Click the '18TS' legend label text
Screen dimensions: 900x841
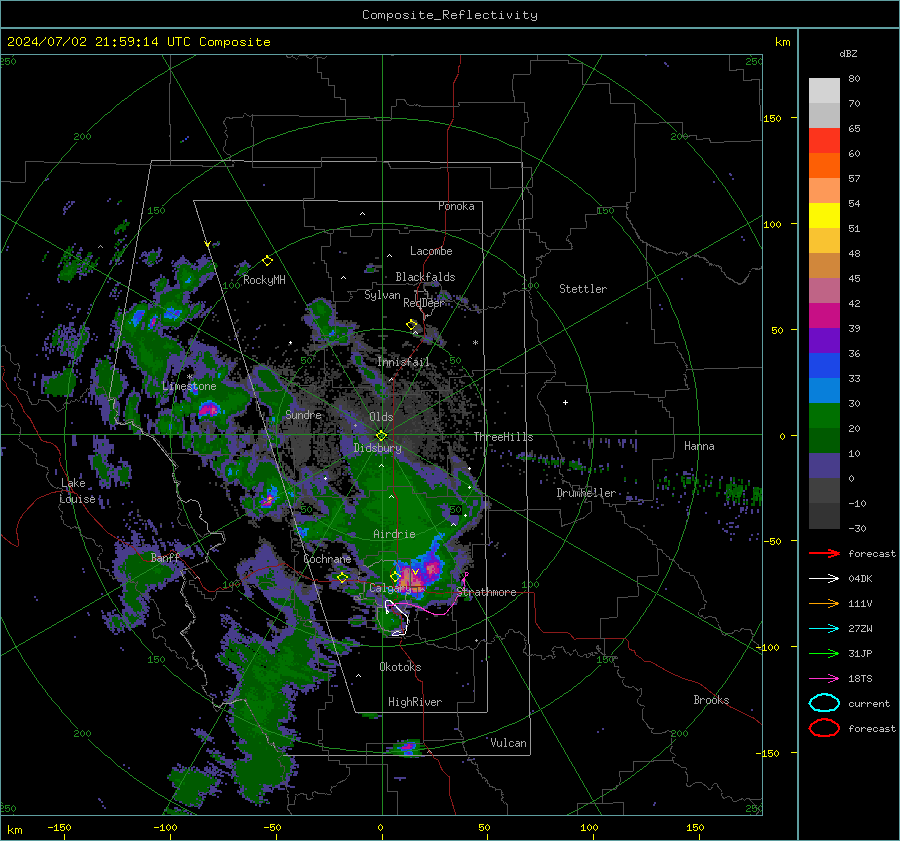coord(860,679)
